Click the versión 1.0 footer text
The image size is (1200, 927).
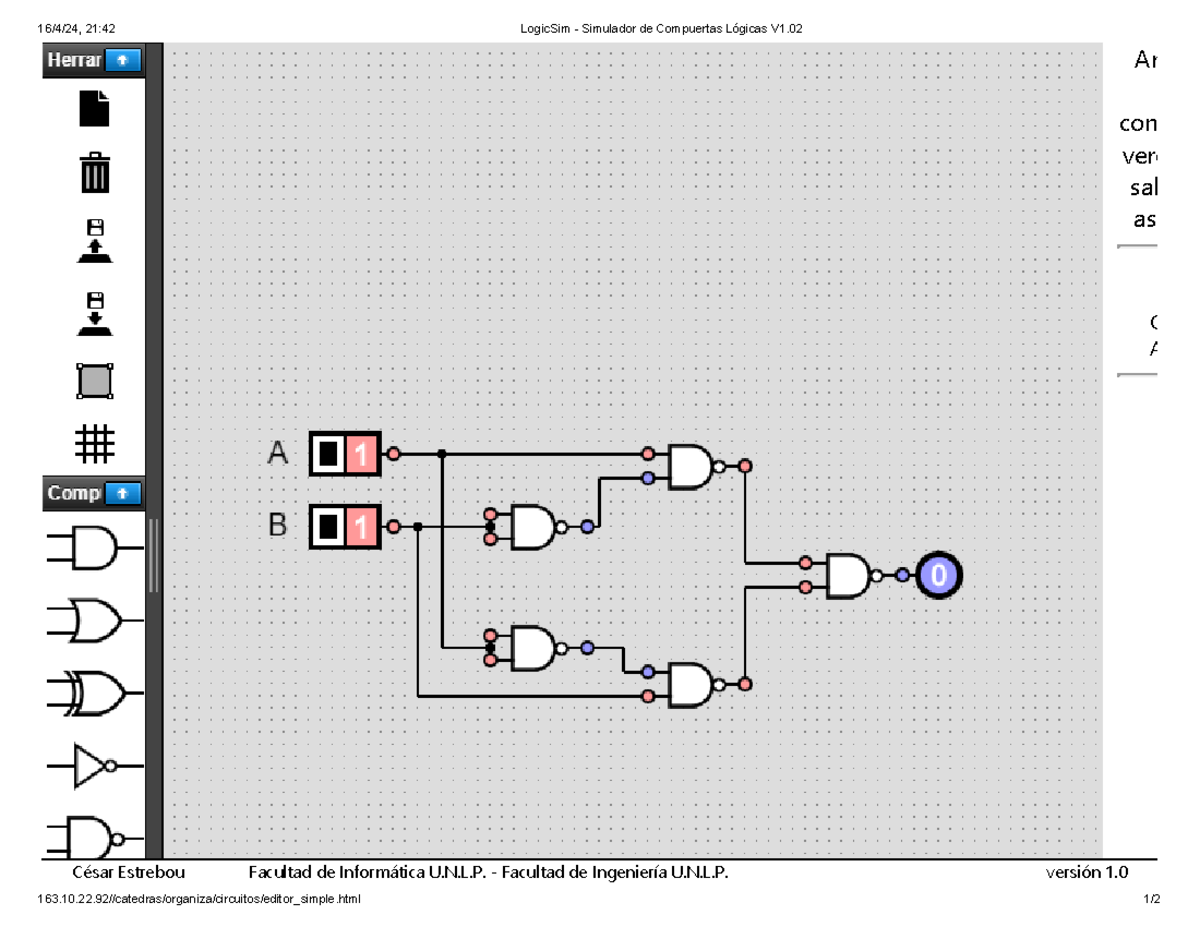click(x=1087, y=873)
